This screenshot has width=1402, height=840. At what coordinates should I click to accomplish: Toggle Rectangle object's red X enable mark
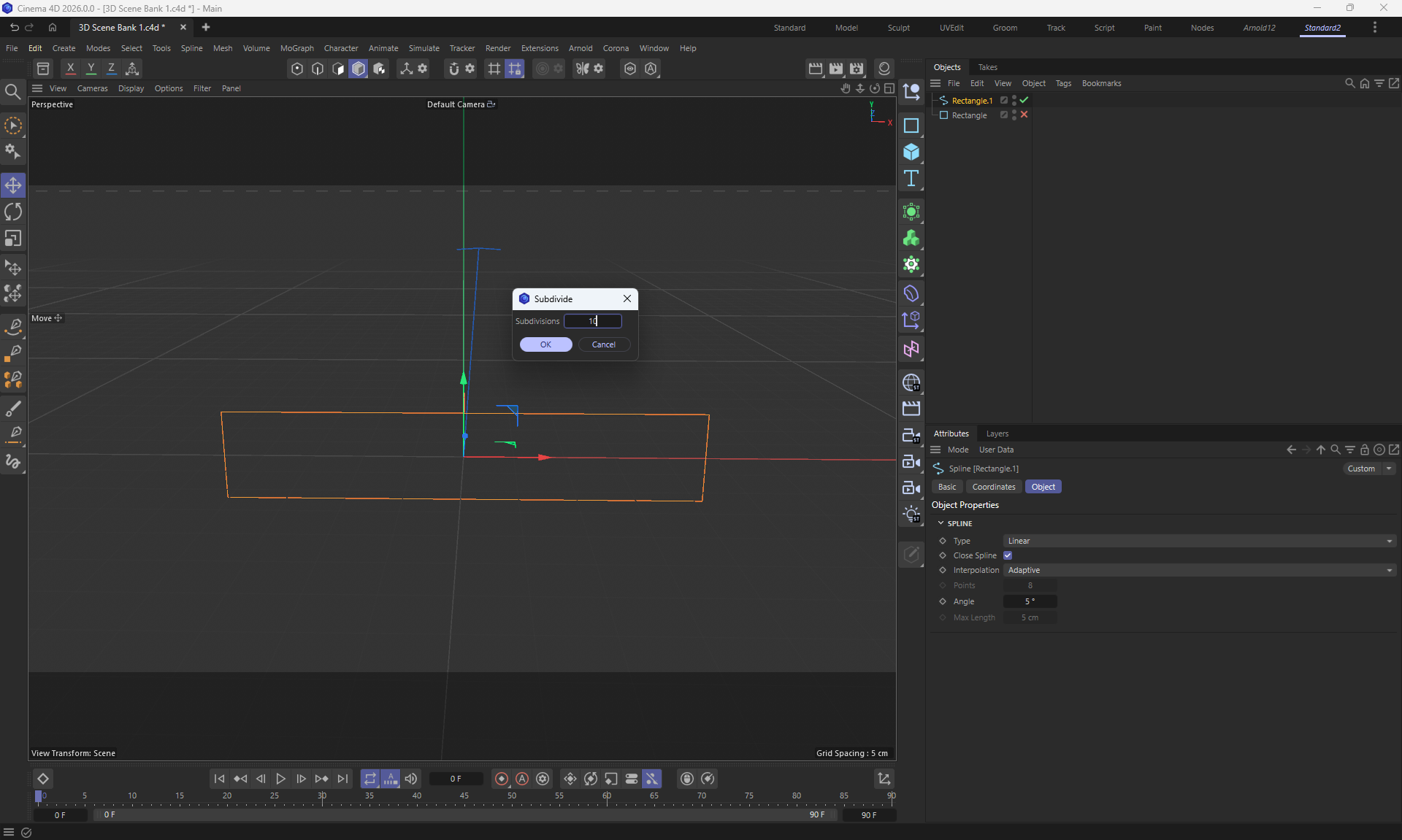(x=1024, y=115)
